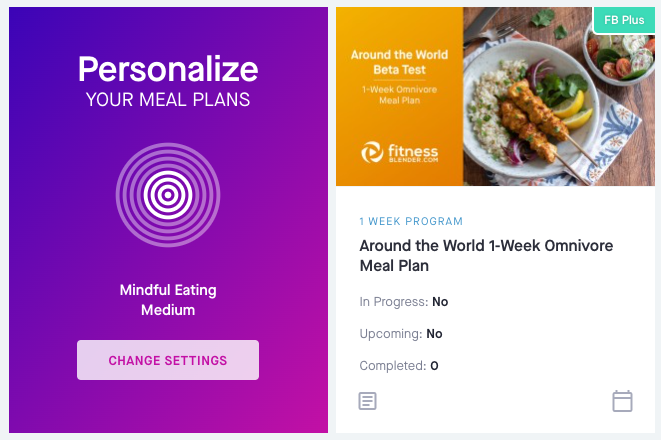Click the chicken skewer food photo
The image size is (661, 440).
540,110
